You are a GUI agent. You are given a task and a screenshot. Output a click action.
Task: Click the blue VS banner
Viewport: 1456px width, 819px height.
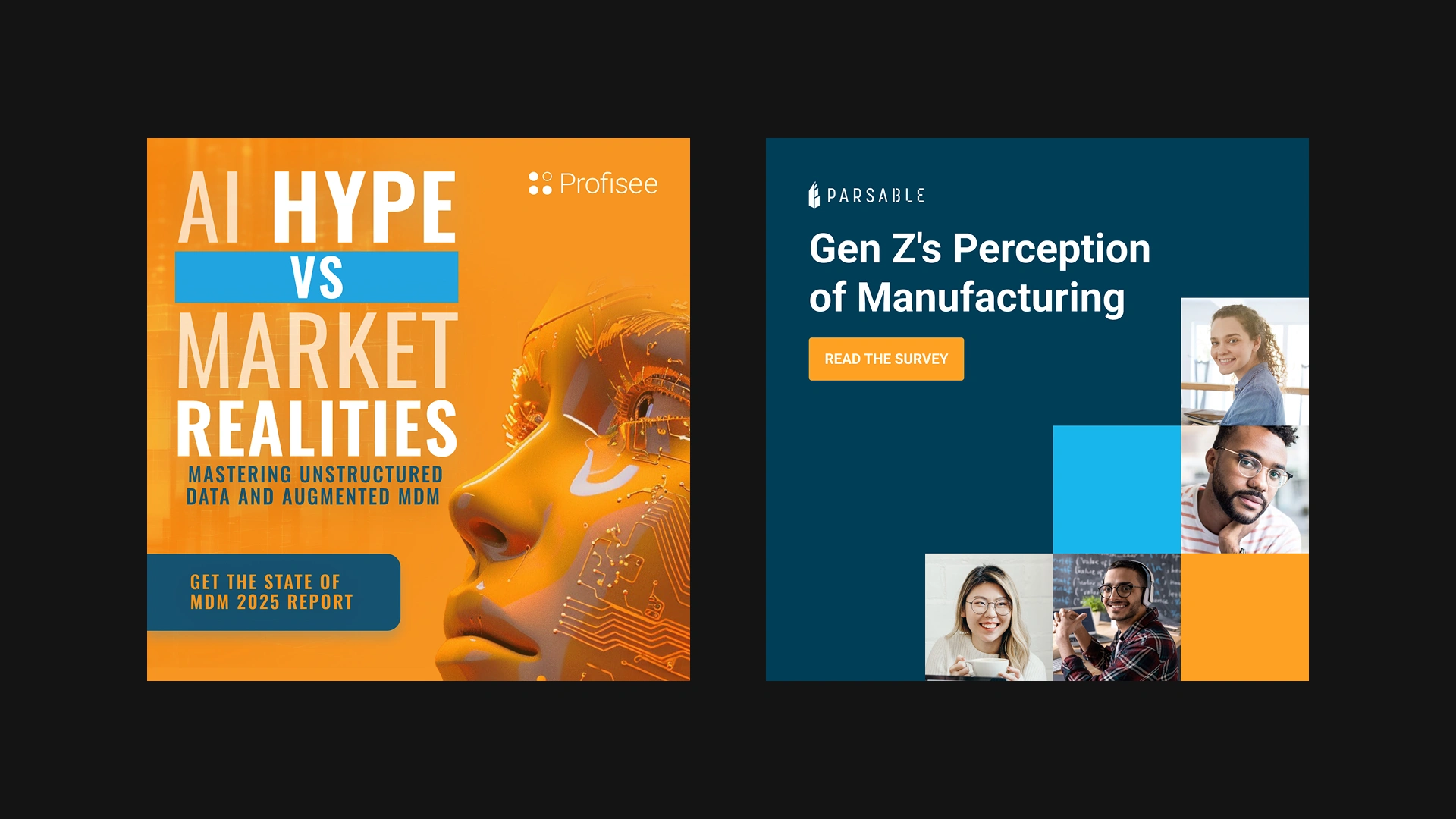pyautogui.click(x=316, y=277)
